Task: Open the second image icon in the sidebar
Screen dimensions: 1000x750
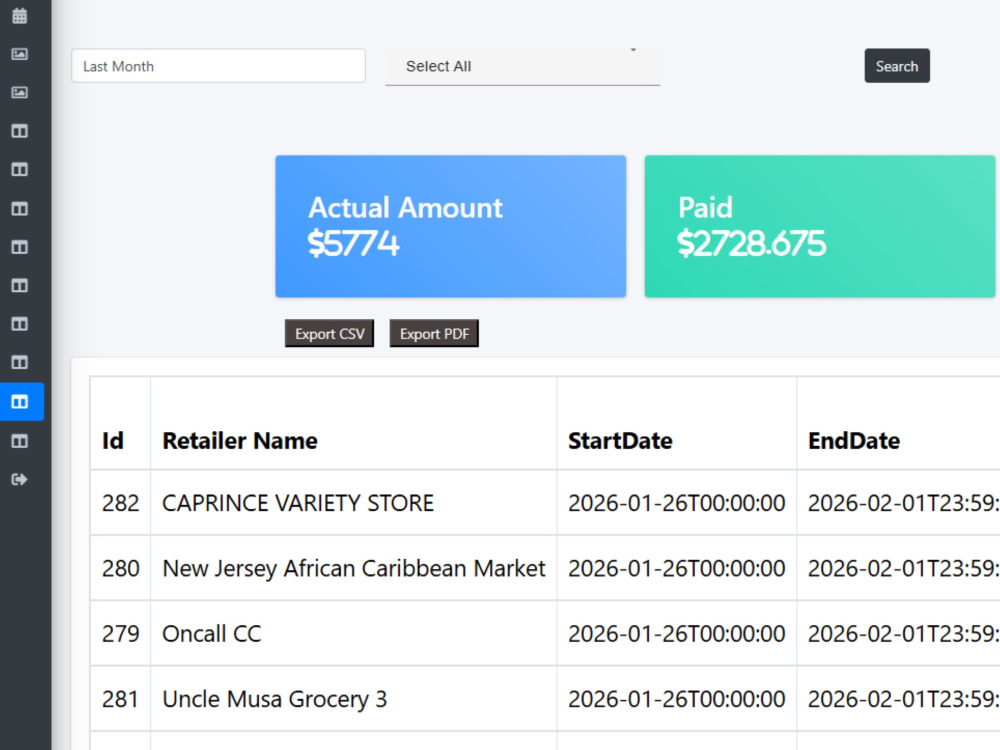Action: tap(20, 92)
